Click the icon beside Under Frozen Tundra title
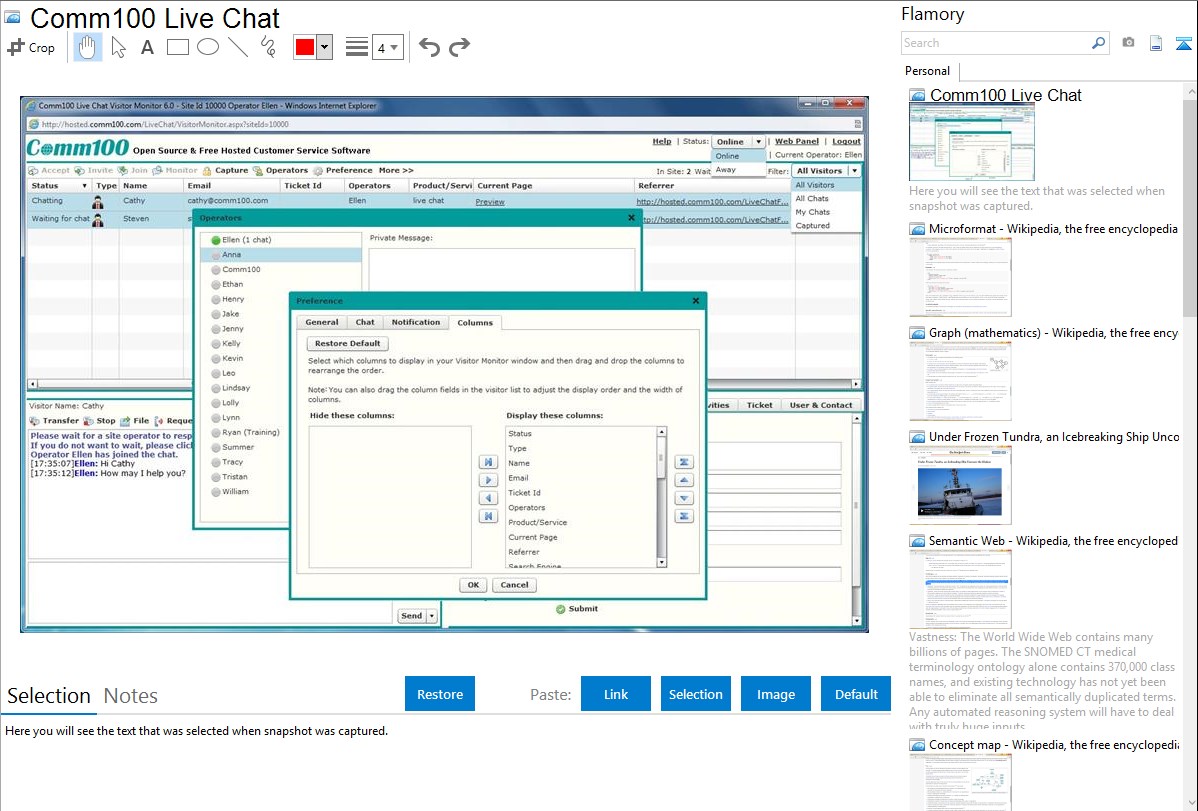1198x811 pixels. [917, 437]
